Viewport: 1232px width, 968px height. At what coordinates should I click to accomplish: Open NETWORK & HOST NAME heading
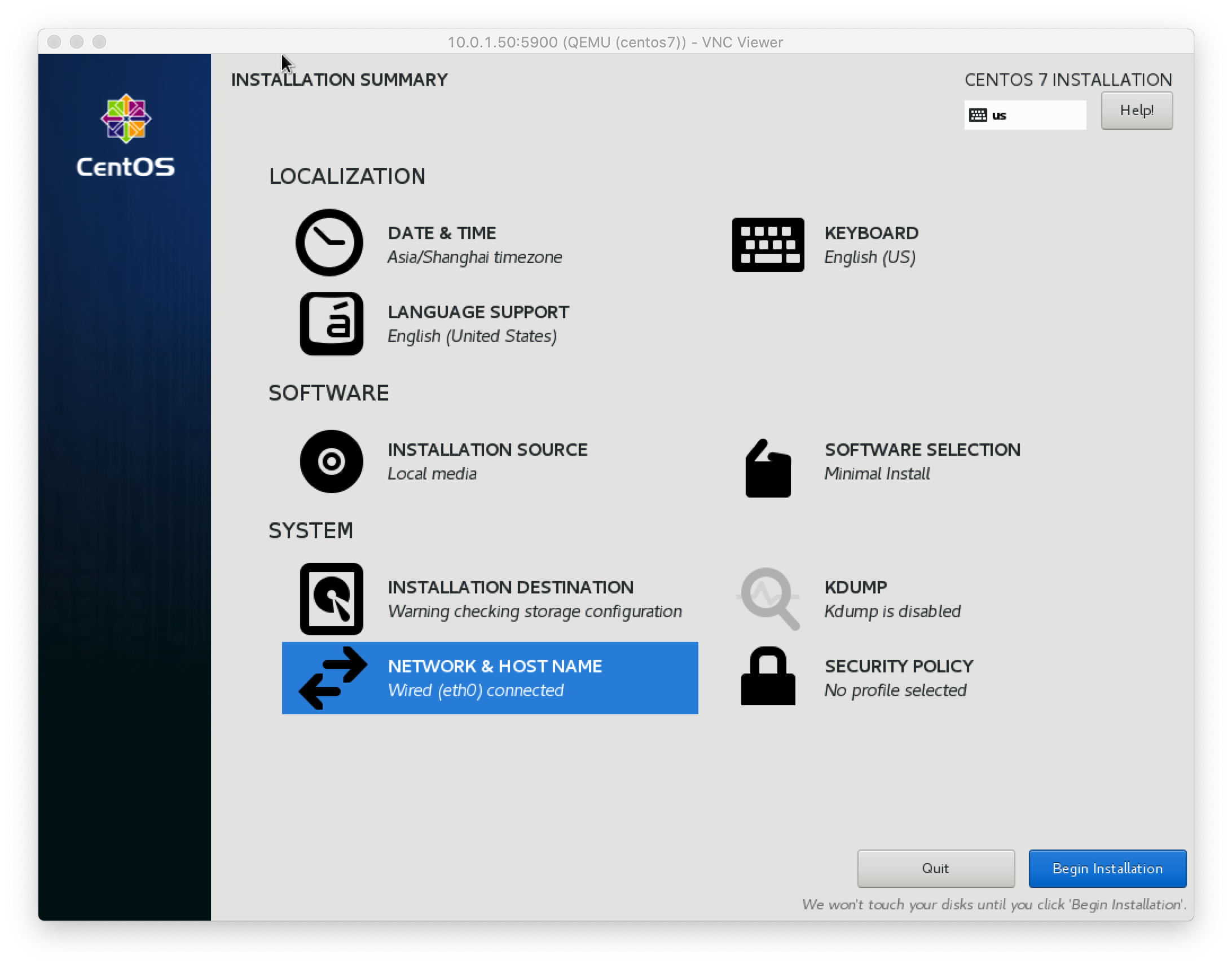(x=495, y=666)
